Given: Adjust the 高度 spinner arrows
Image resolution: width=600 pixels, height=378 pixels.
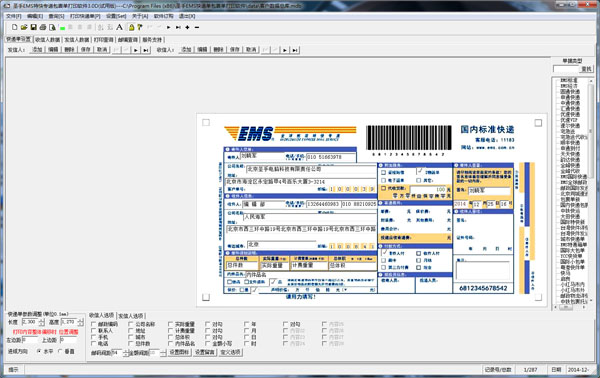Looking at the screenshot, I should [x=81, y=322].
